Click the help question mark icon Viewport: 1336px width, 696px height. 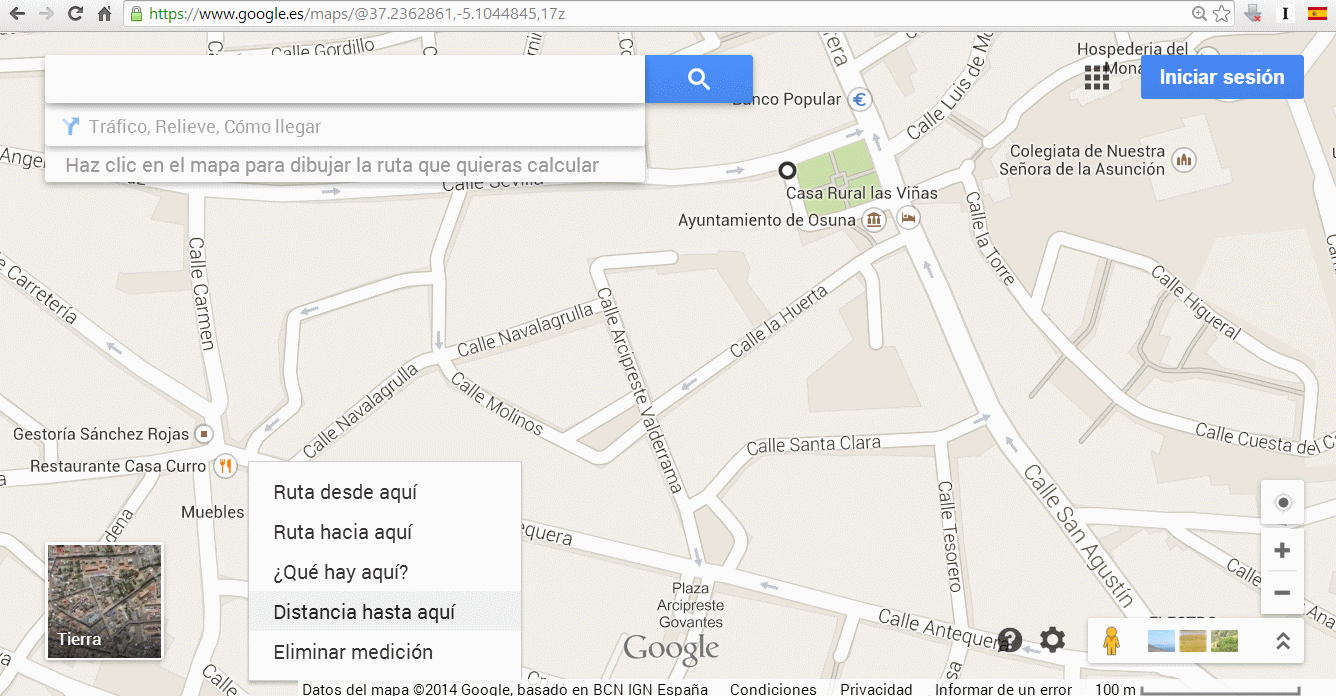[1010, 640]
